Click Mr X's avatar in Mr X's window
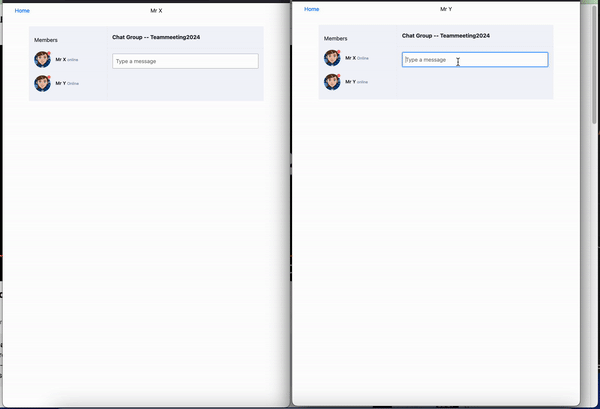The height and width of the screenshot is (409, 600). click(42, 60)
